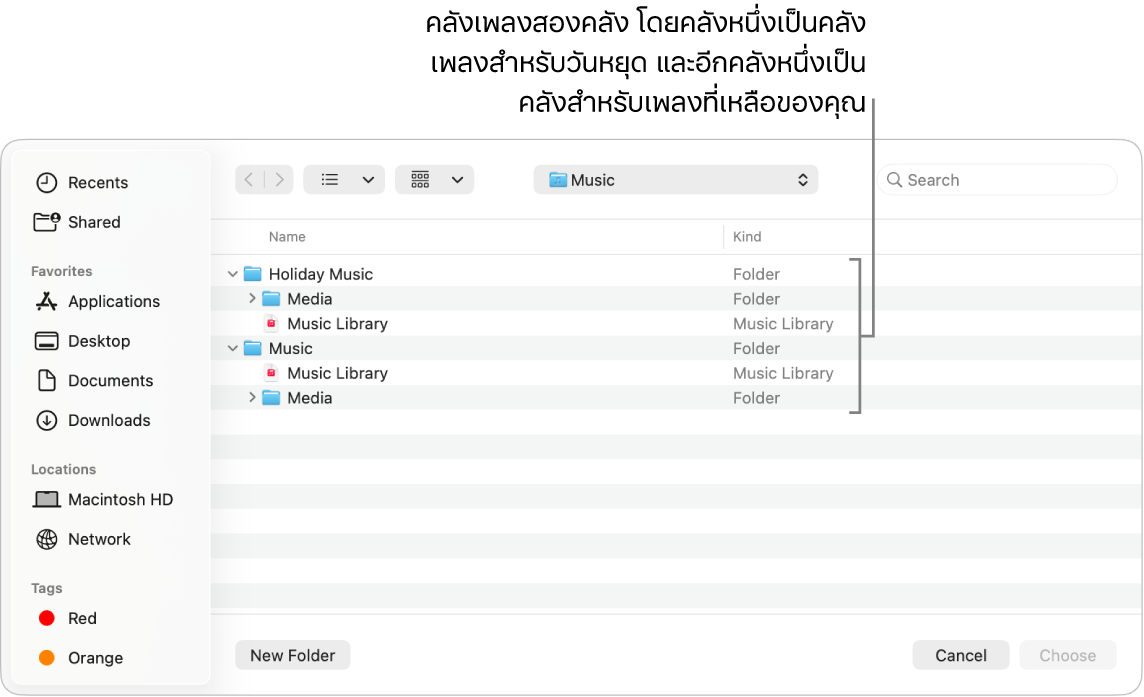Select Macintosh HD under Locations
This screenshot has height=697, width=1144.
click(x=122, y=499)
